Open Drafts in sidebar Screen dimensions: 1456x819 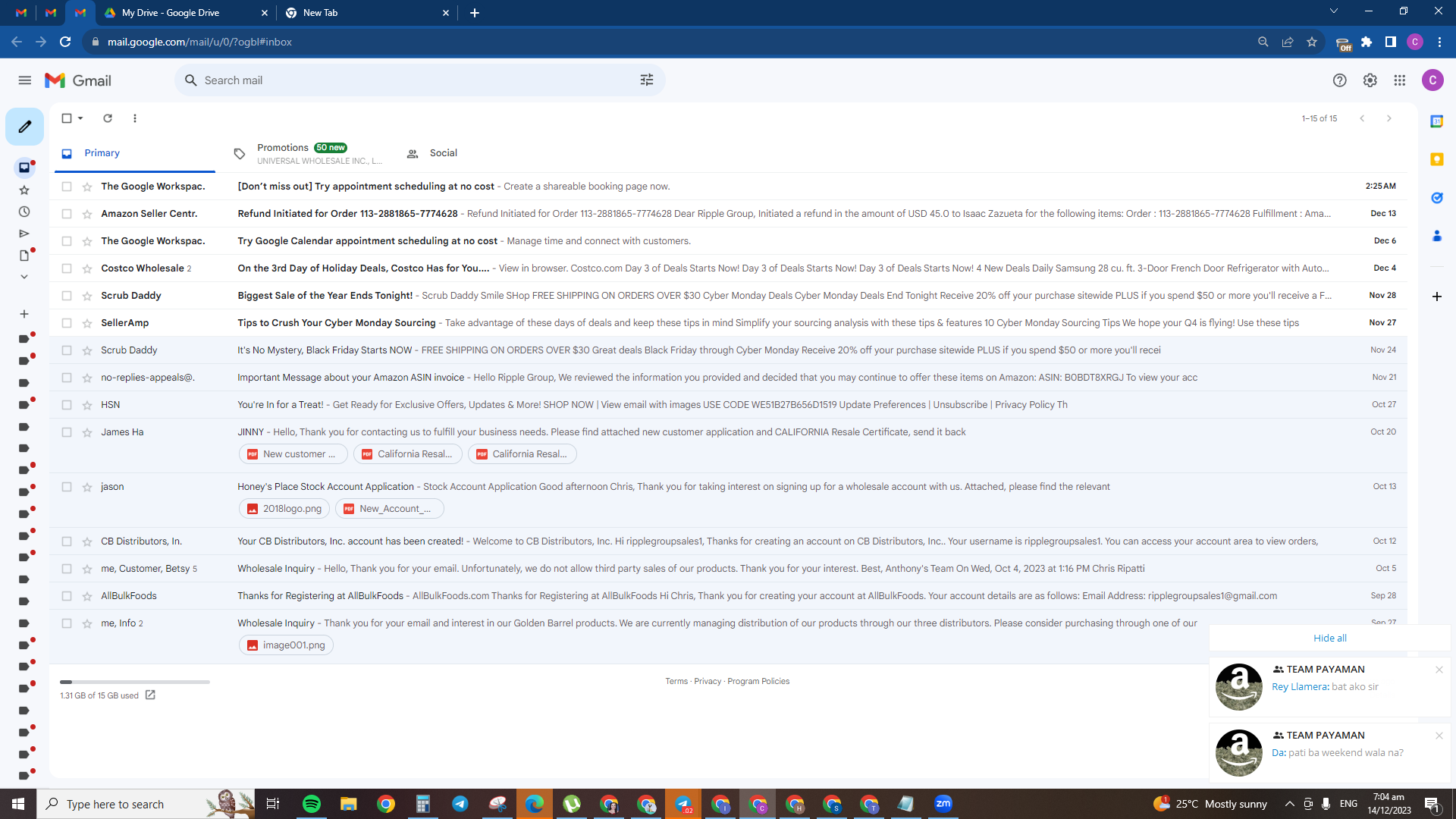pos(24,256)
